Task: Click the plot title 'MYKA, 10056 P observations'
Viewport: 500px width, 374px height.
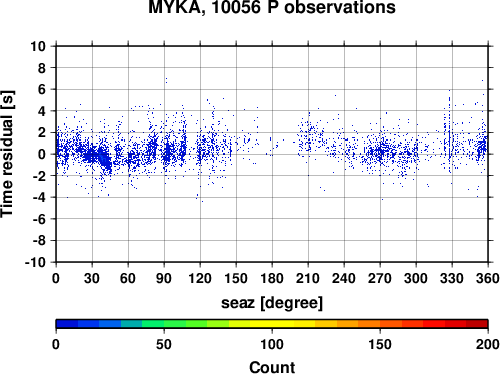Action: (272, 7)
